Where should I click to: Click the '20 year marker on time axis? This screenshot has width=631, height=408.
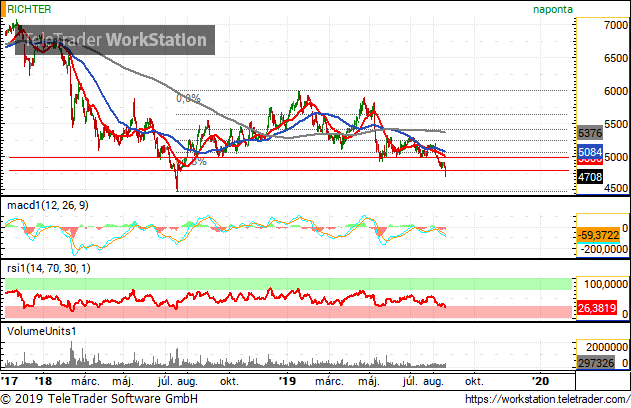pos(540,381)
